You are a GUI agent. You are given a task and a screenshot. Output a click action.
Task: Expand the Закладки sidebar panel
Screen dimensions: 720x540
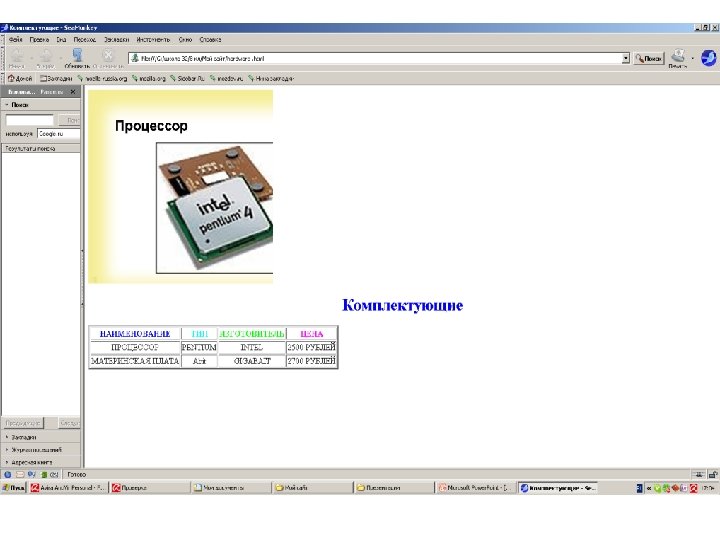[40, 437]
